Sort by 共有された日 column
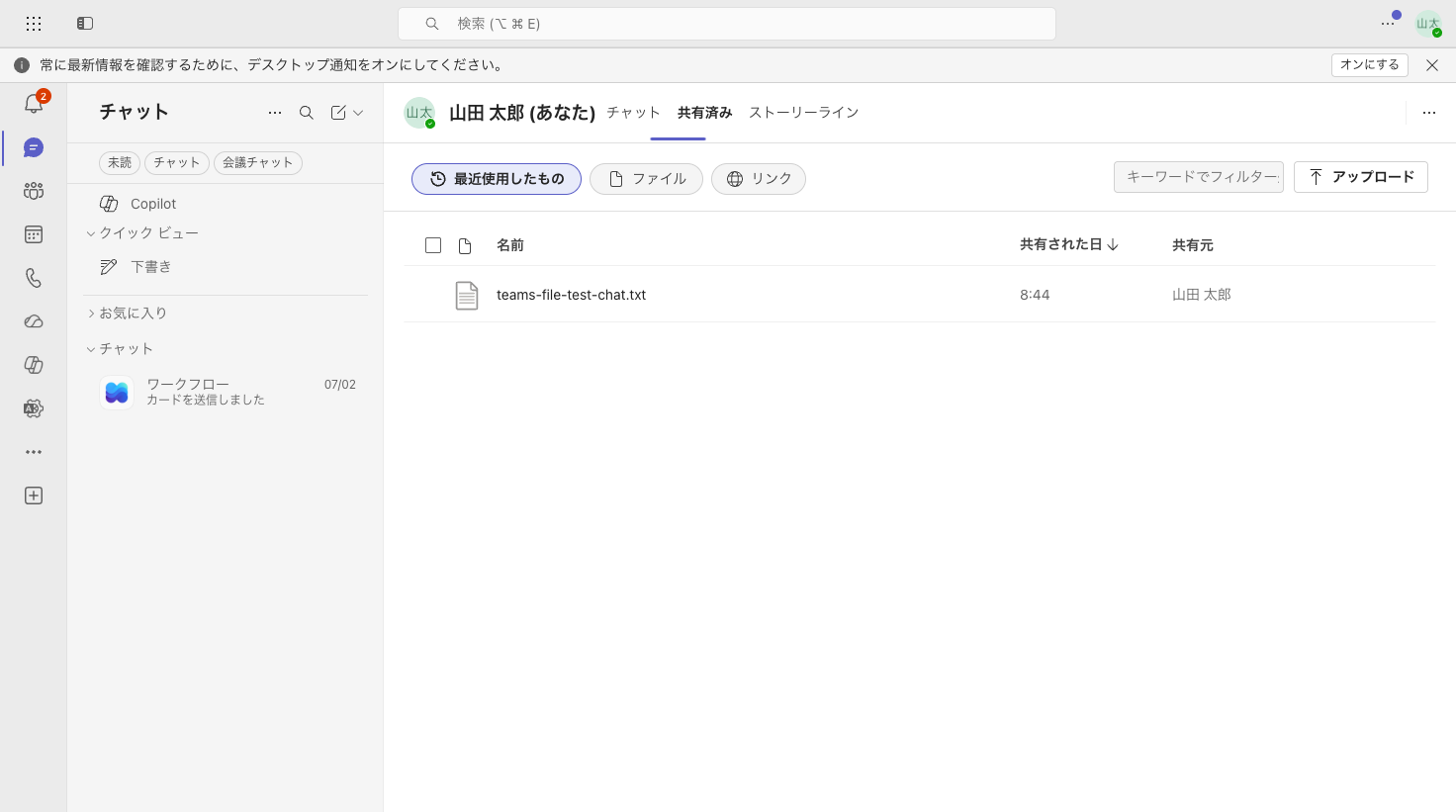The image size is (1456, 812). click(x=1069, y=244)
